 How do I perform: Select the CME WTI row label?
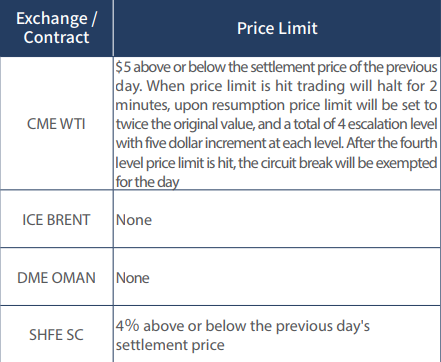[x=56, y=124]
